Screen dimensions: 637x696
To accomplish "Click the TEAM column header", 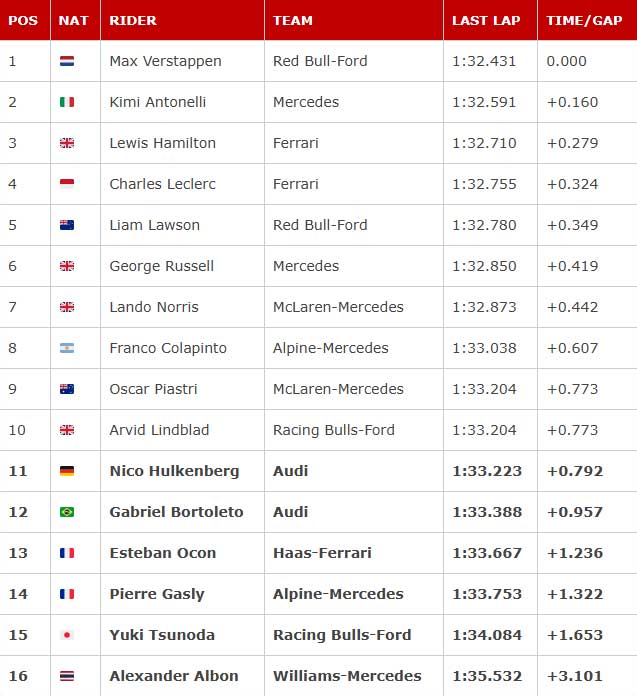I will [293, 20].
